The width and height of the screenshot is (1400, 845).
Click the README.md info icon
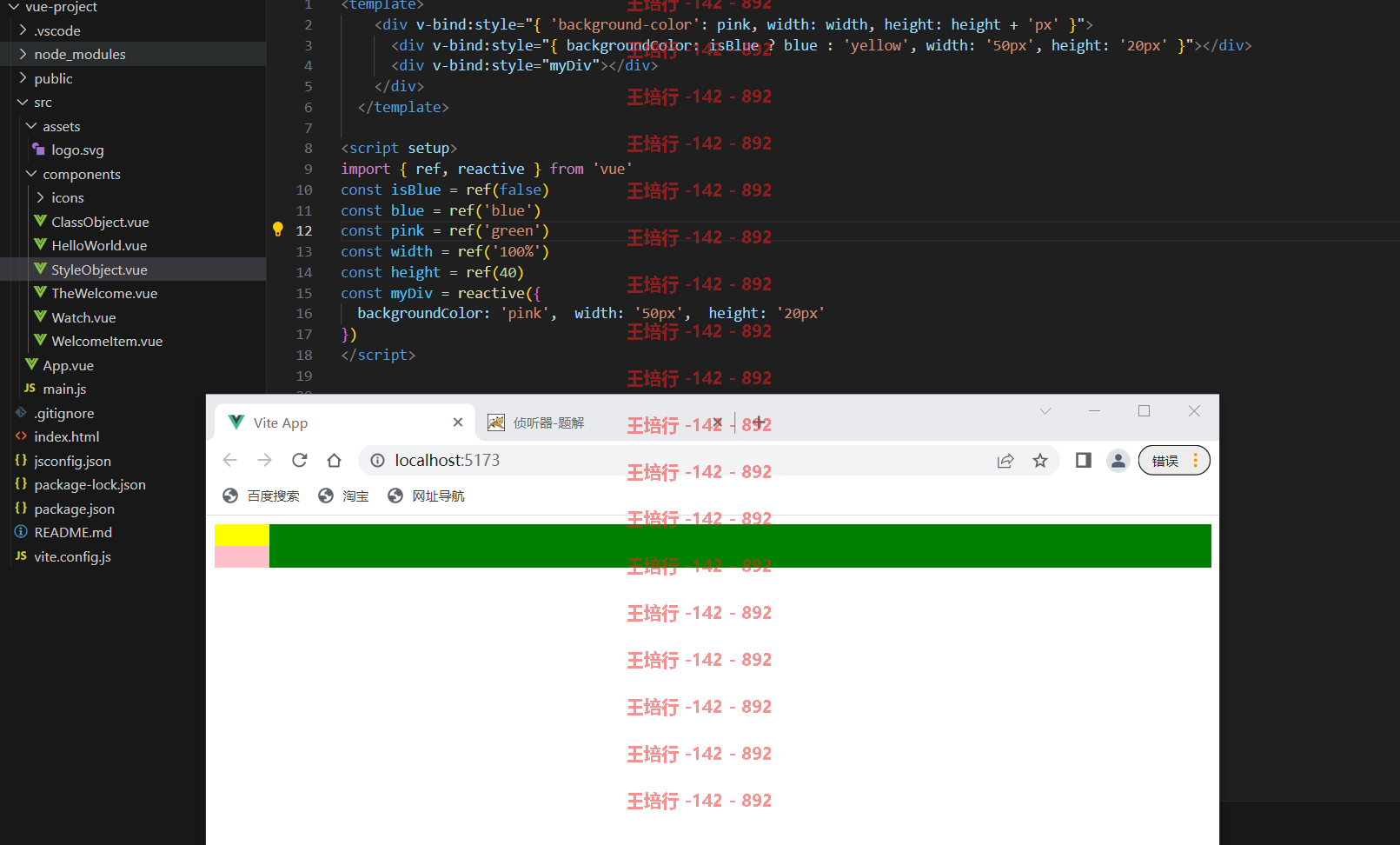pos(22,532)
